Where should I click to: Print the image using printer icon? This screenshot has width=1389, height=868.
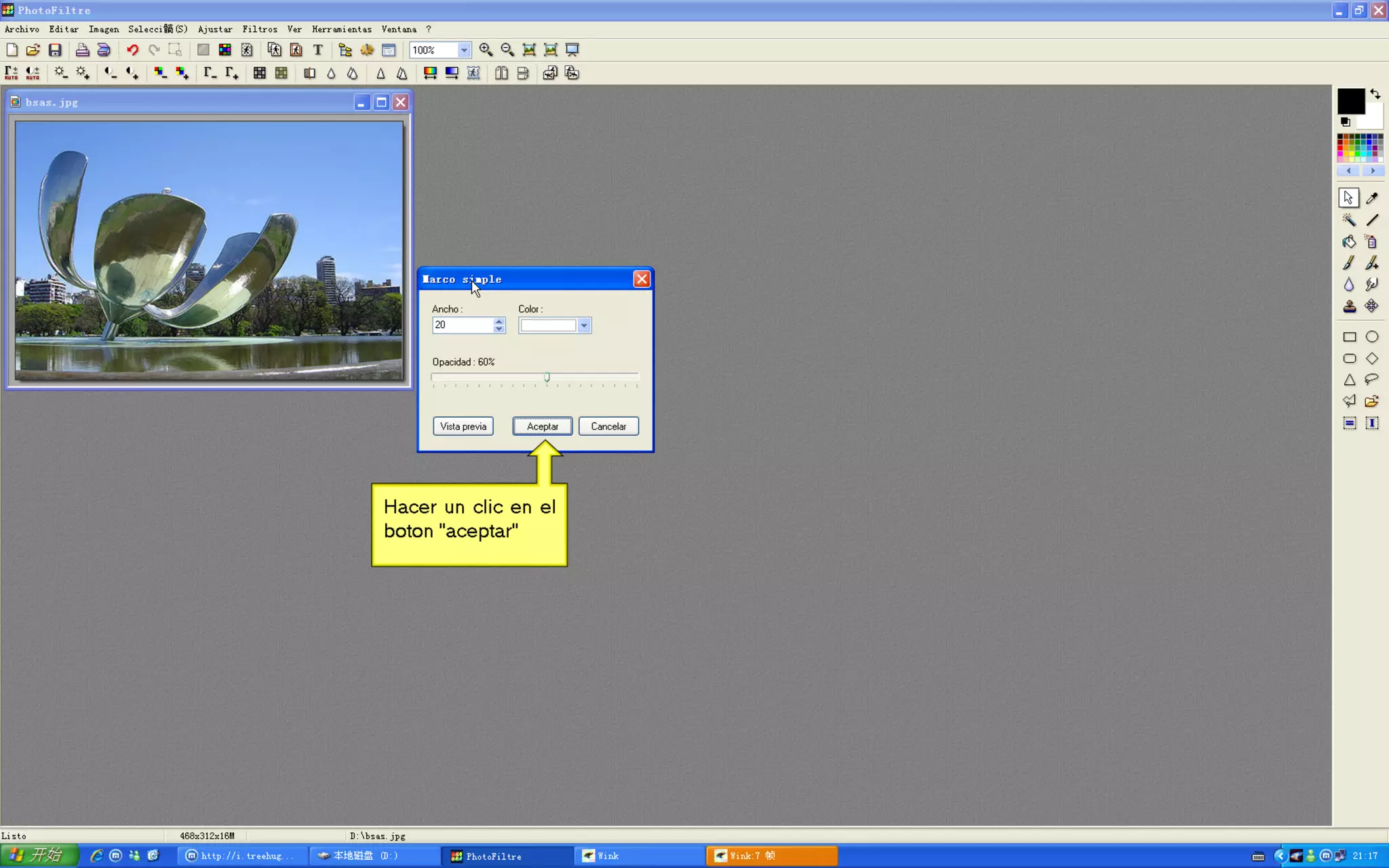[82, 50]
